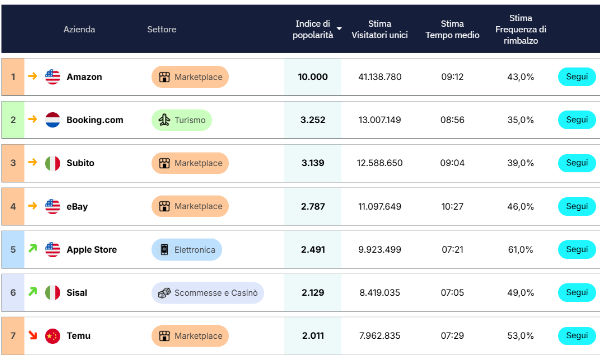Click the shop icon in Temu's Marketplace tag

164,336
